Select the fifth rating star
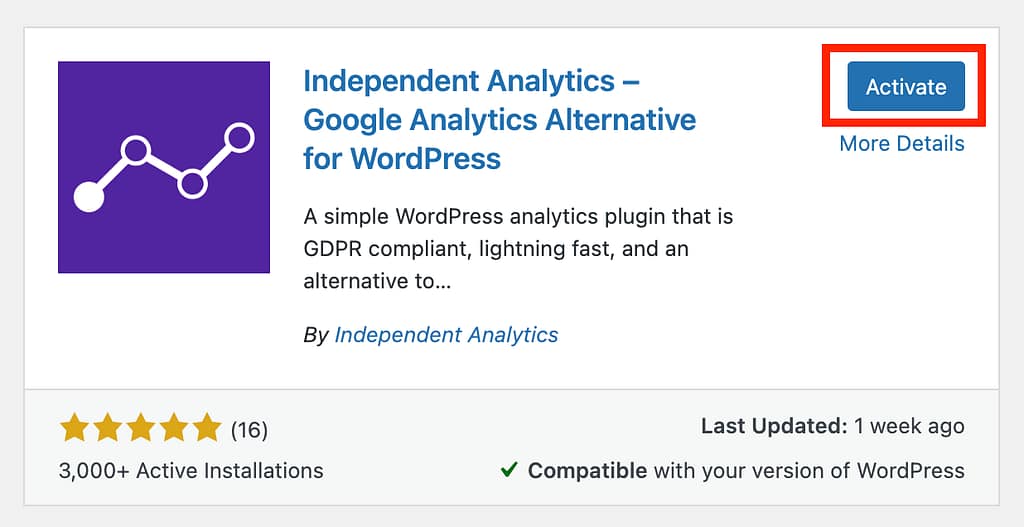Image resolution: width=1024 pixels, height=527 pixels. pyautogui.click(x=207, y=430)
